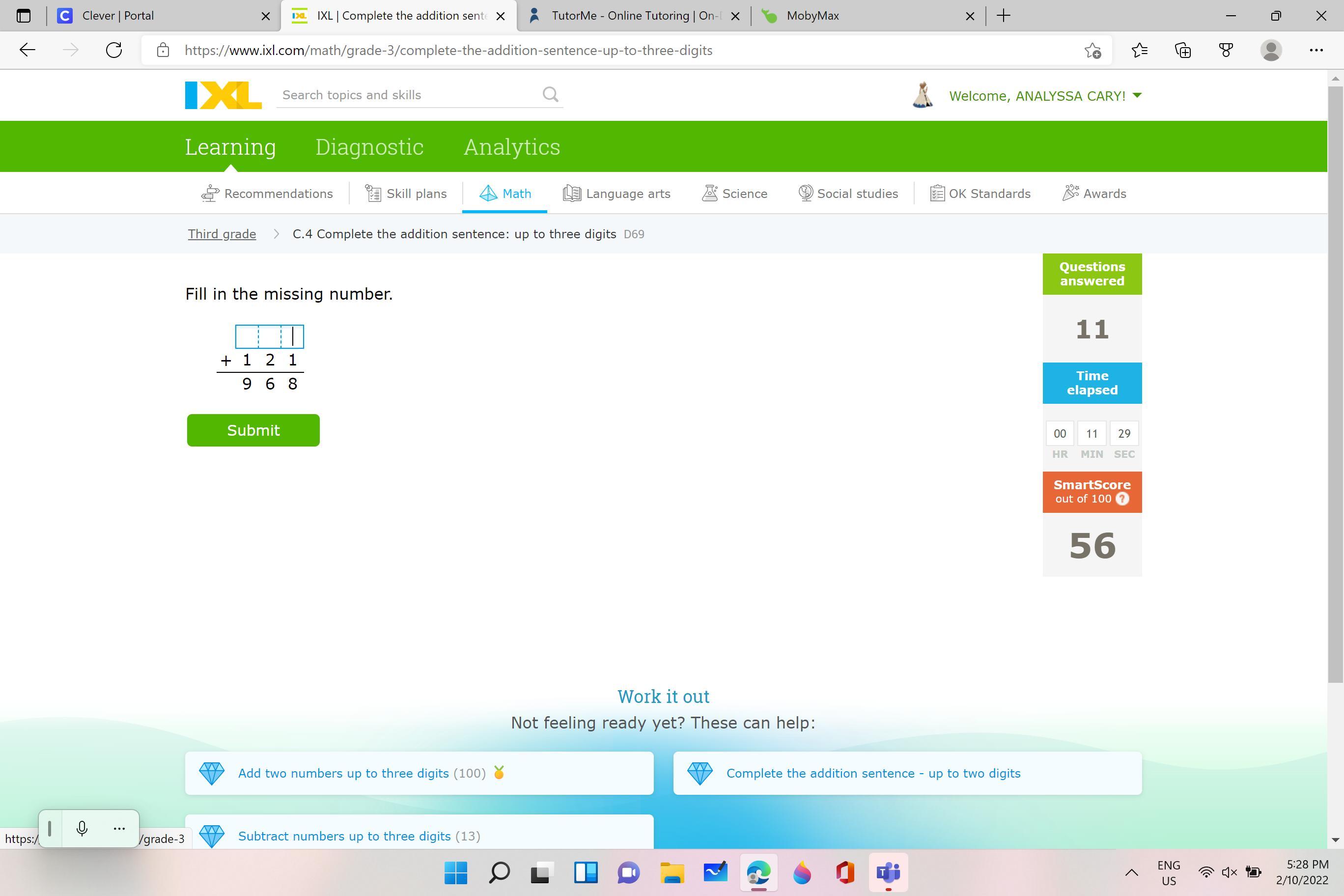1344x896 pixels.
Task: Click the search magnifier icon
Action: point(550,94)
